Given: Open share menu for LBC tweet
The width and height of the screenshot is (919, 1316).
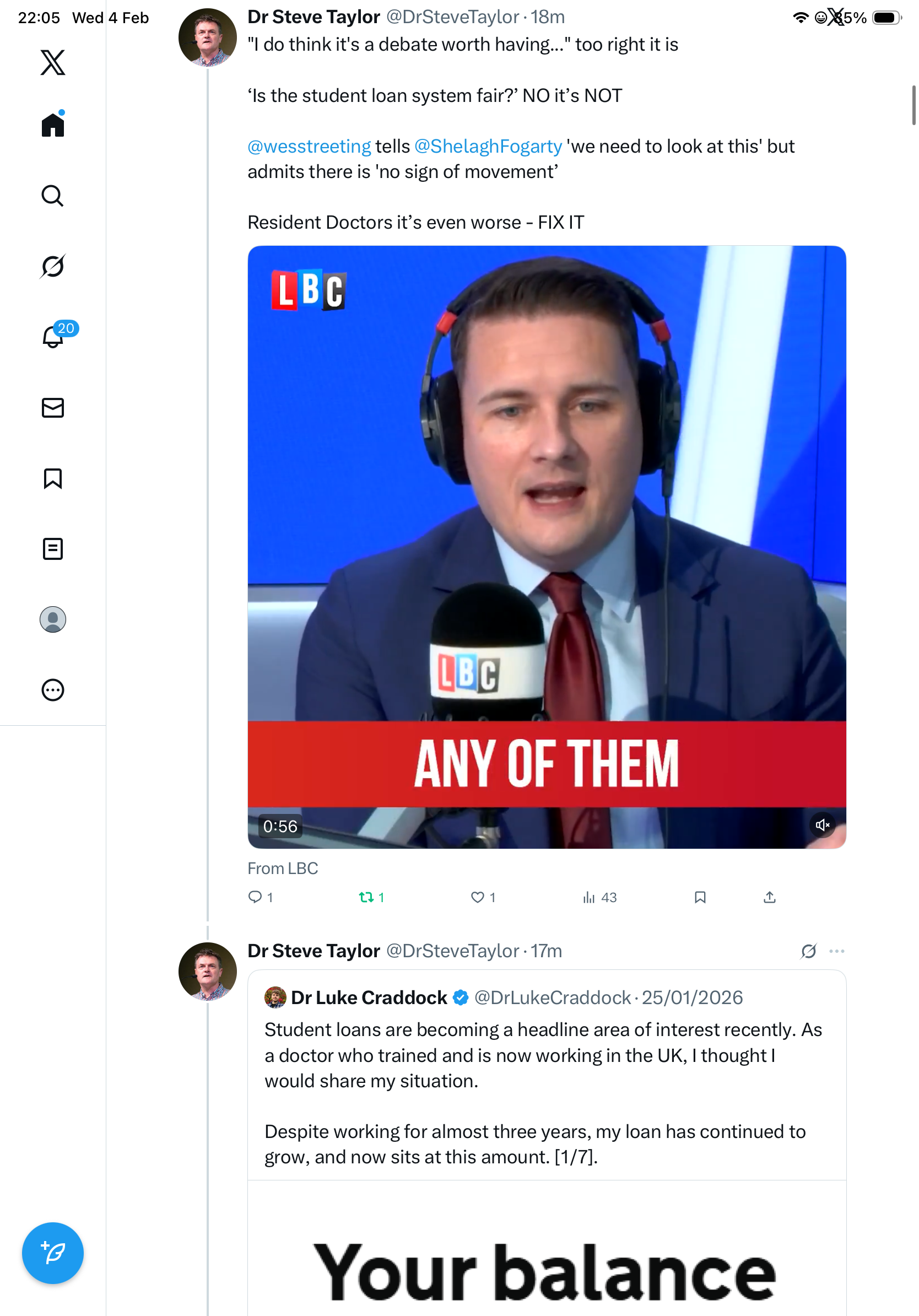Looking at the screenshot, I should click(770, 897).
